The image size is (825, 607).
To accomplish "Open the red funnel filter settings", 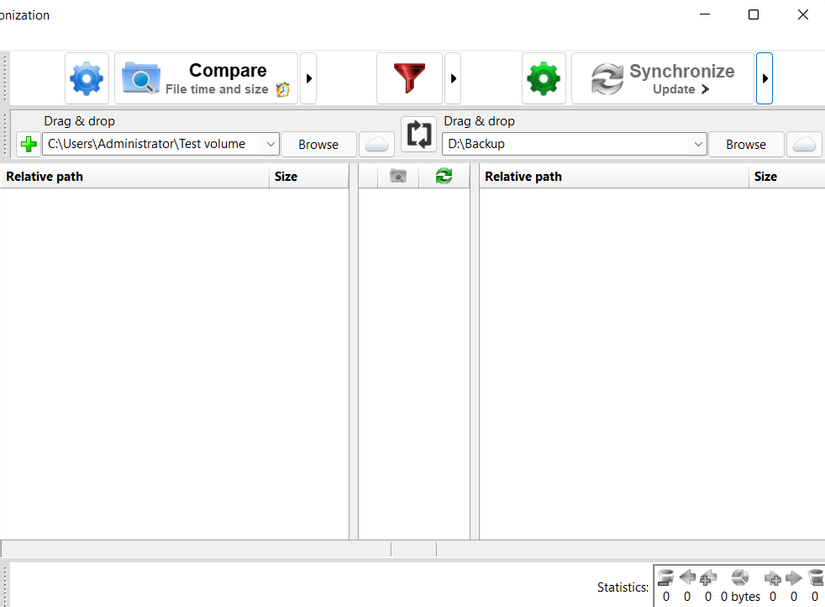I will click(x=409, y=78).
